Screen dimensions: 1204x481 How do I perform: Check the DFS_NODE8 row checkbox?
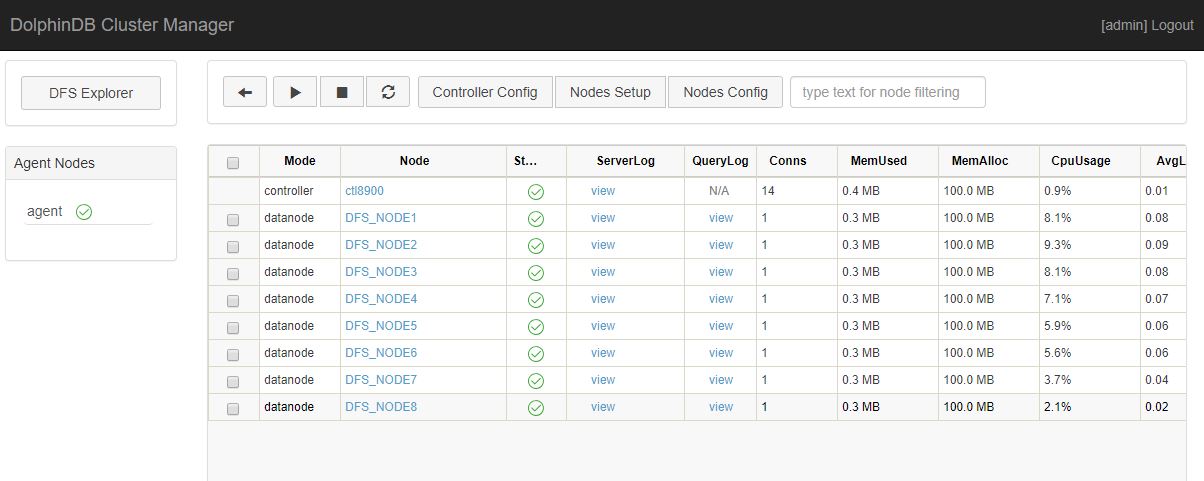[x=233, y=408]
